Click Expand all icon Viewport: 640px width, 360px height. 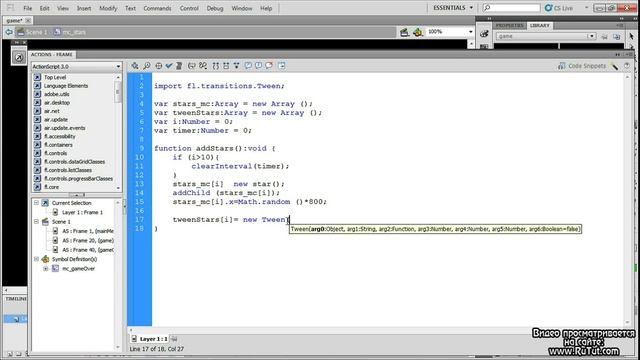pos(236,66)
